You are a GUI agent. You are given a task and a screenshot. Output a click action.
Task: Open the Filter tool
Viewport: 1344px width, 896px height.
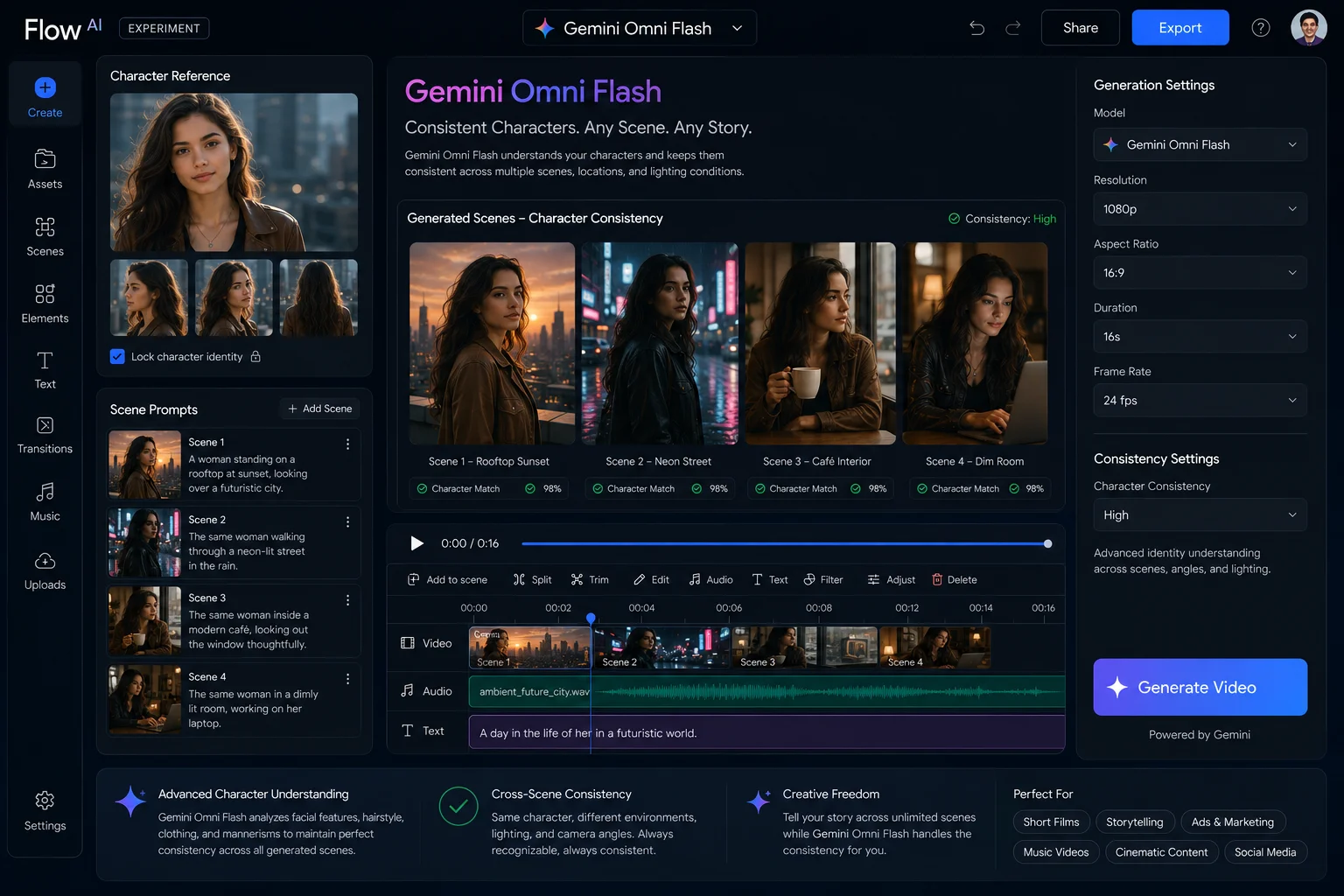tap(822, 579)
